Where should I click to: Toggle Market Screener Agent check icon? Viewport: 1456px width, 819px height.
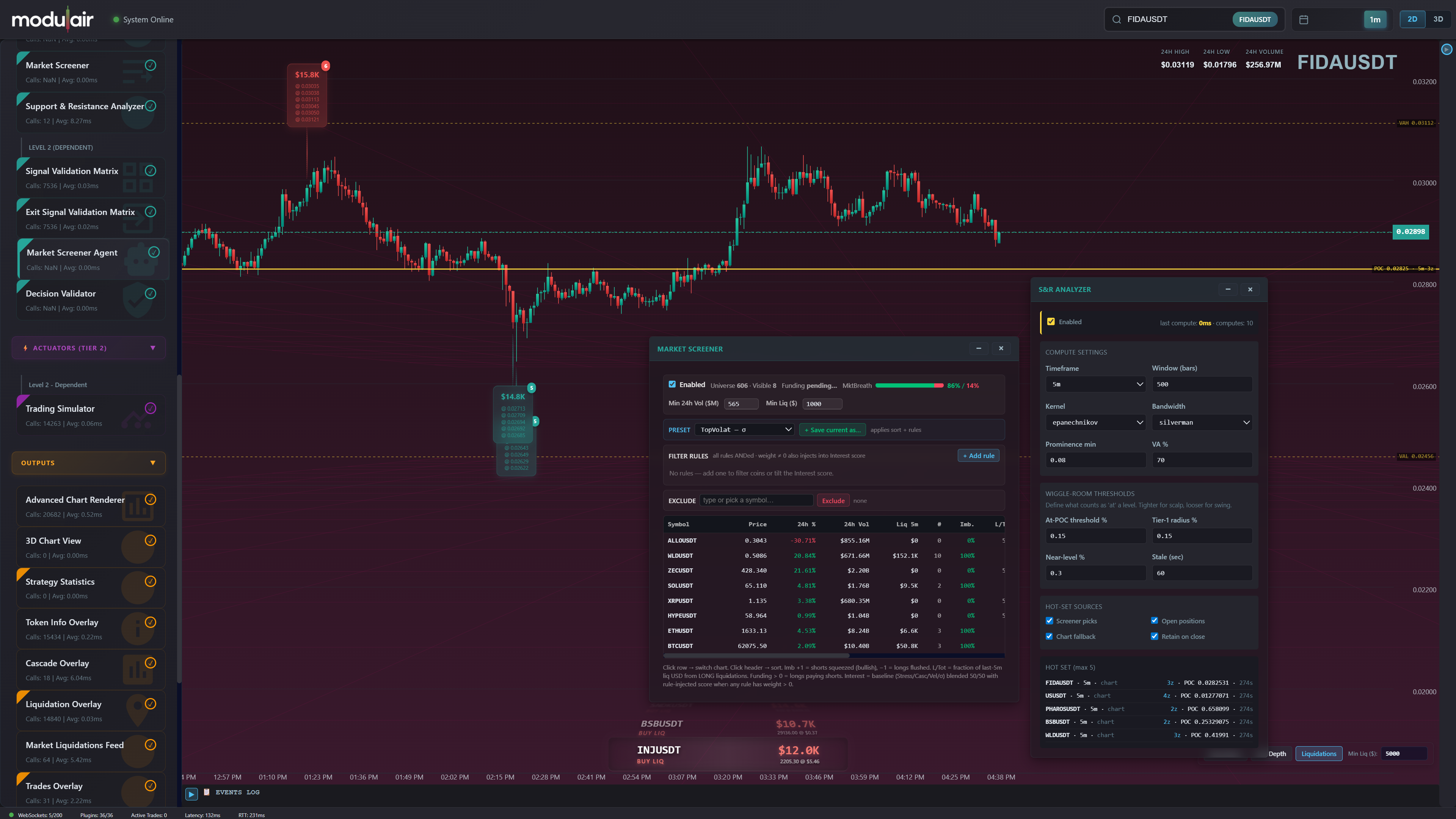(154, 252)
